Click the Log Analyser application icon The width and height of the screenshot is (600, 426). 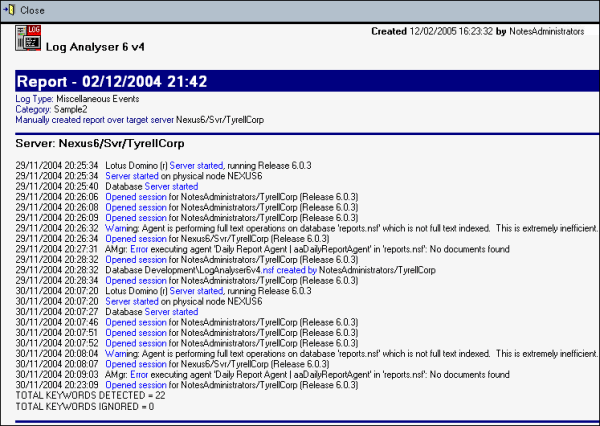[x=28, y=38]
